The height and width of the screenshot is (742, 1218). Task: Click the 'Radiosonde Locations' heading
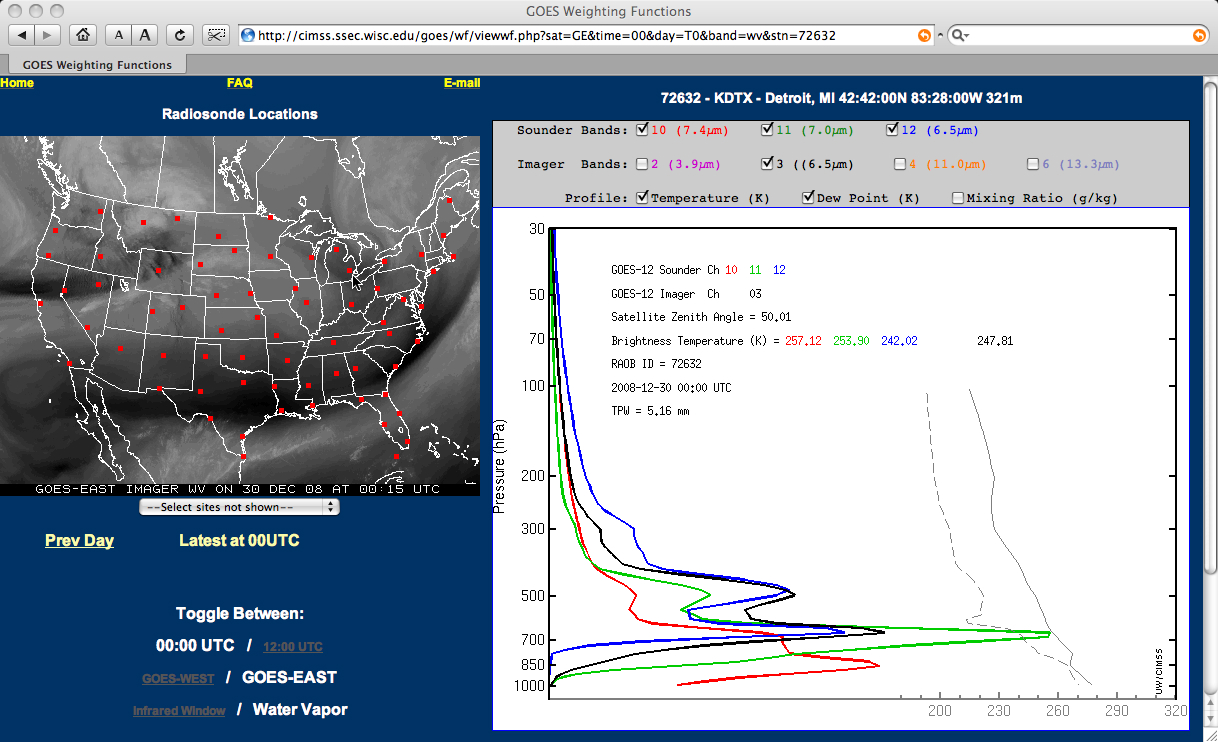click(240, 114)
